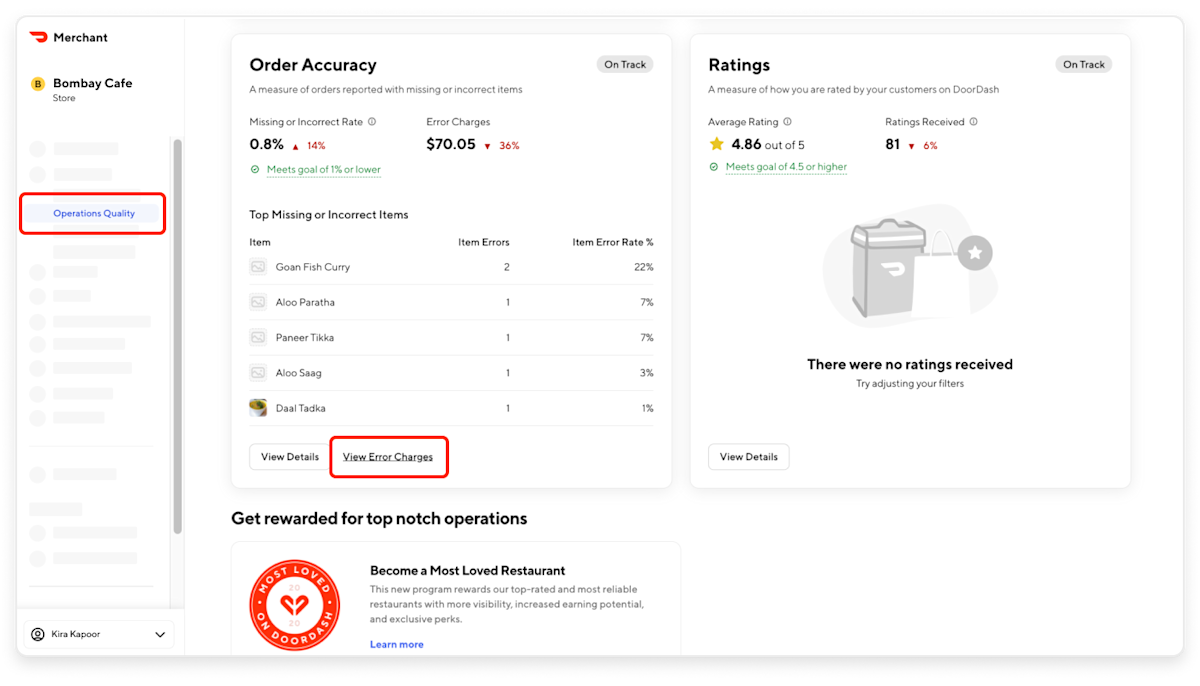Click the On Track badge in Ratings

click(1084, 64)
